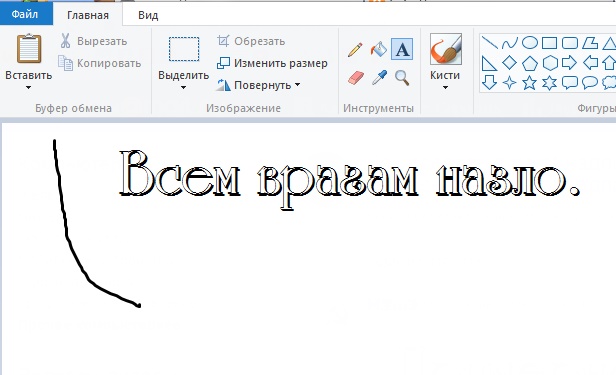The height and width of the screenshot is (375, 616).
Task: Click the Вырезать cut button
Action: click(x=94, y=41)
